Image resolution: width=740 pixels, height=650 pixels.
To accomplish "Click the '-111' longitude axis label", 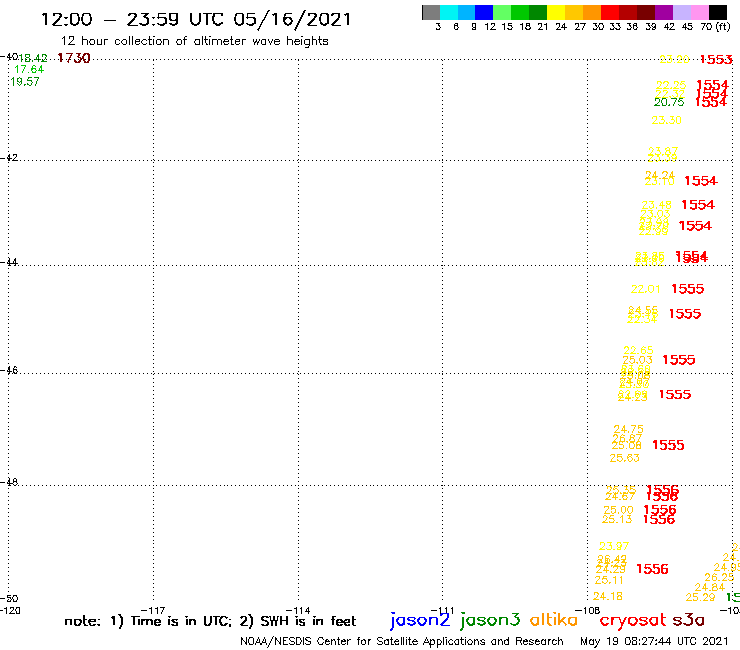I will point(442,610).
